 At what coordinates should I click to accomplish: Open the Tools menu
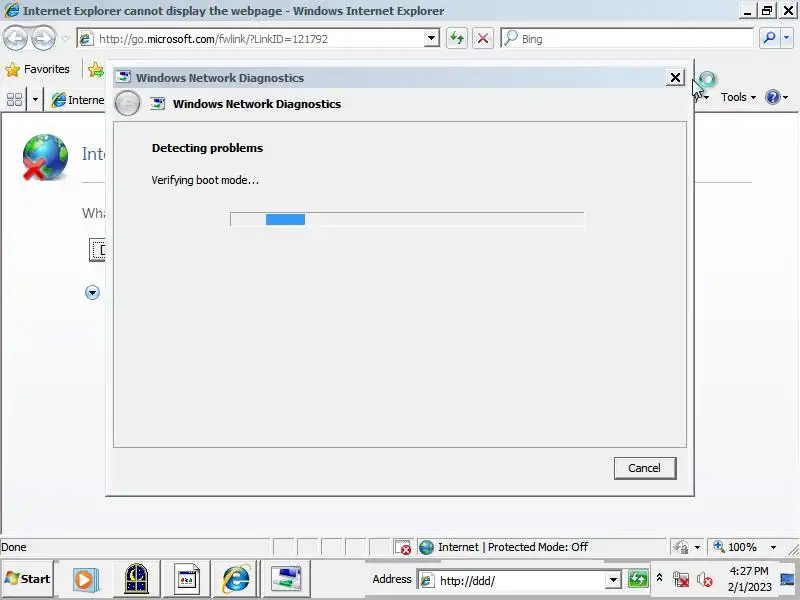point(738,97)
